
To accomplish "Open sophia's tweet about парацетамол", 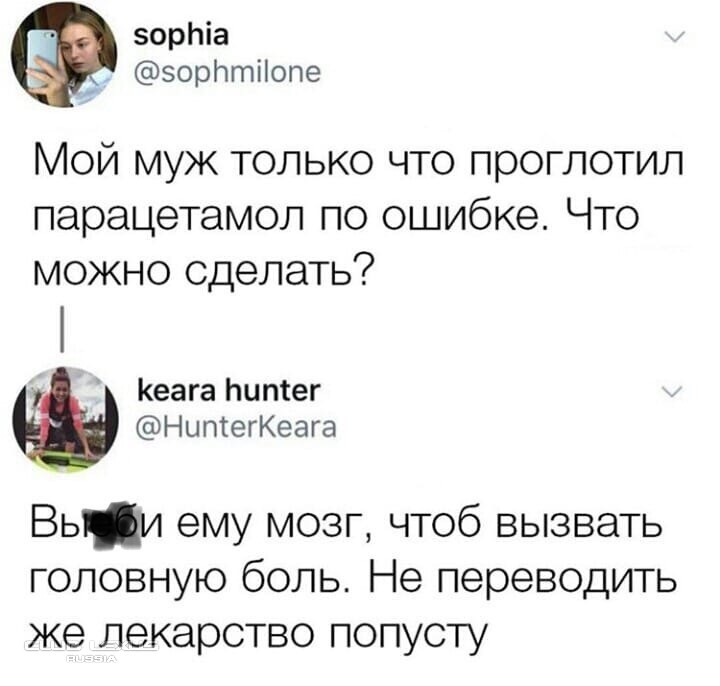I will (359, 215).
